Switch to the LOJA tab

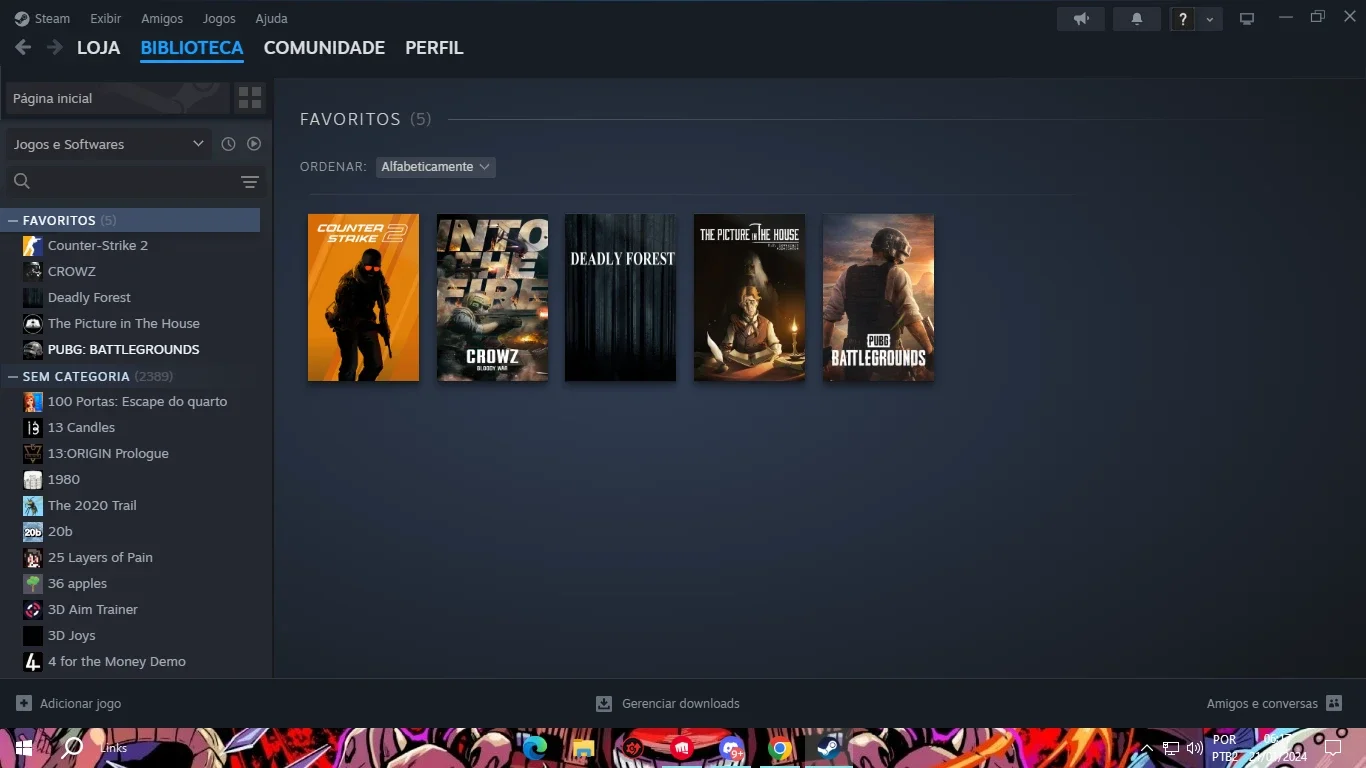pyautogui.click(x=98, y=47)
